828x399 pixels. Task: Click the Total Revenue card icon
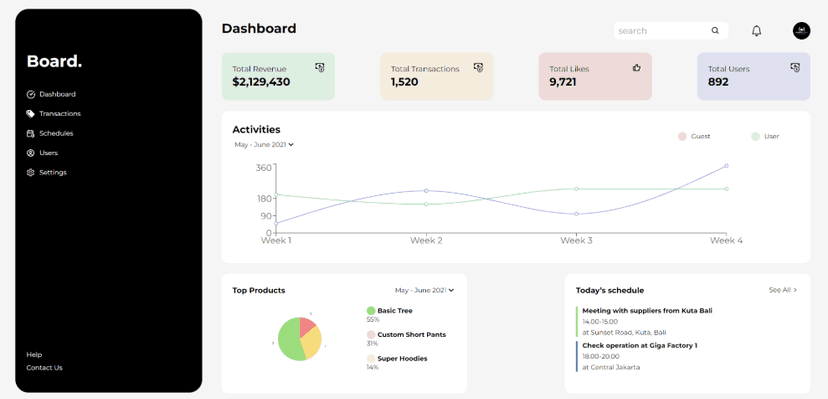coord(319,68)
